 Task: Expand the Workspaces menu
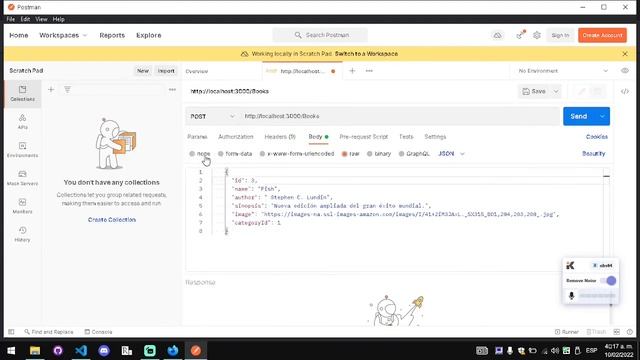(63, 36)
